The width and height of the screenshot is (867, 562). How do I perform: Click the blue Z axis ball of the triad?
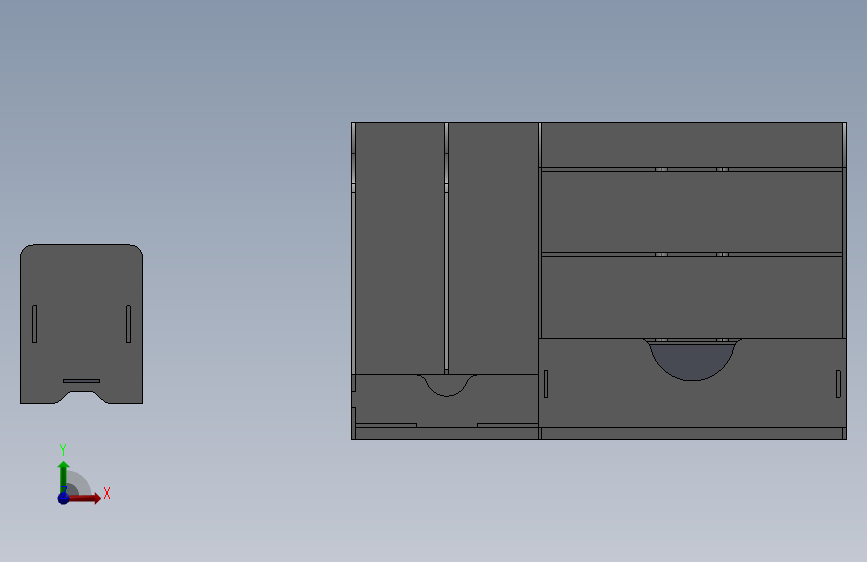coord(64,498)
